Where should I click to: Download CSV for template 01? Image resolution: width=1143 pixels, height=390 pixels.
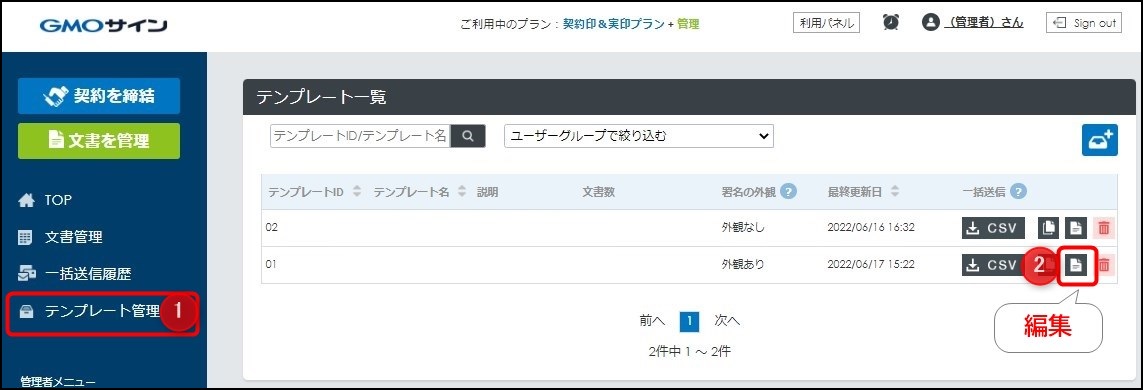994,265
